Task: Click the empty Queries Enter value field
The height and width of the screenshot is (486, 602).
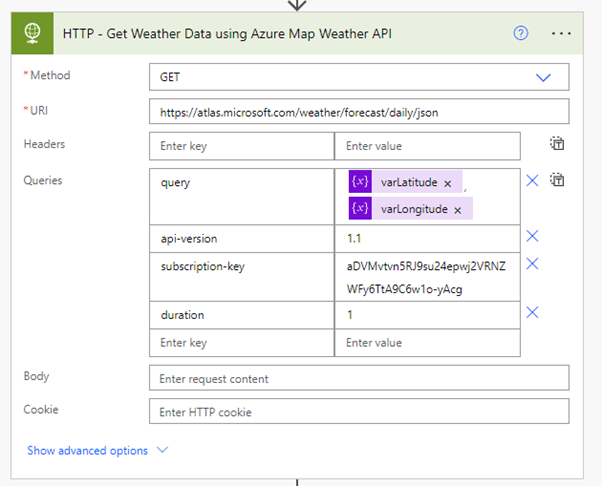Action: point(427,342)
